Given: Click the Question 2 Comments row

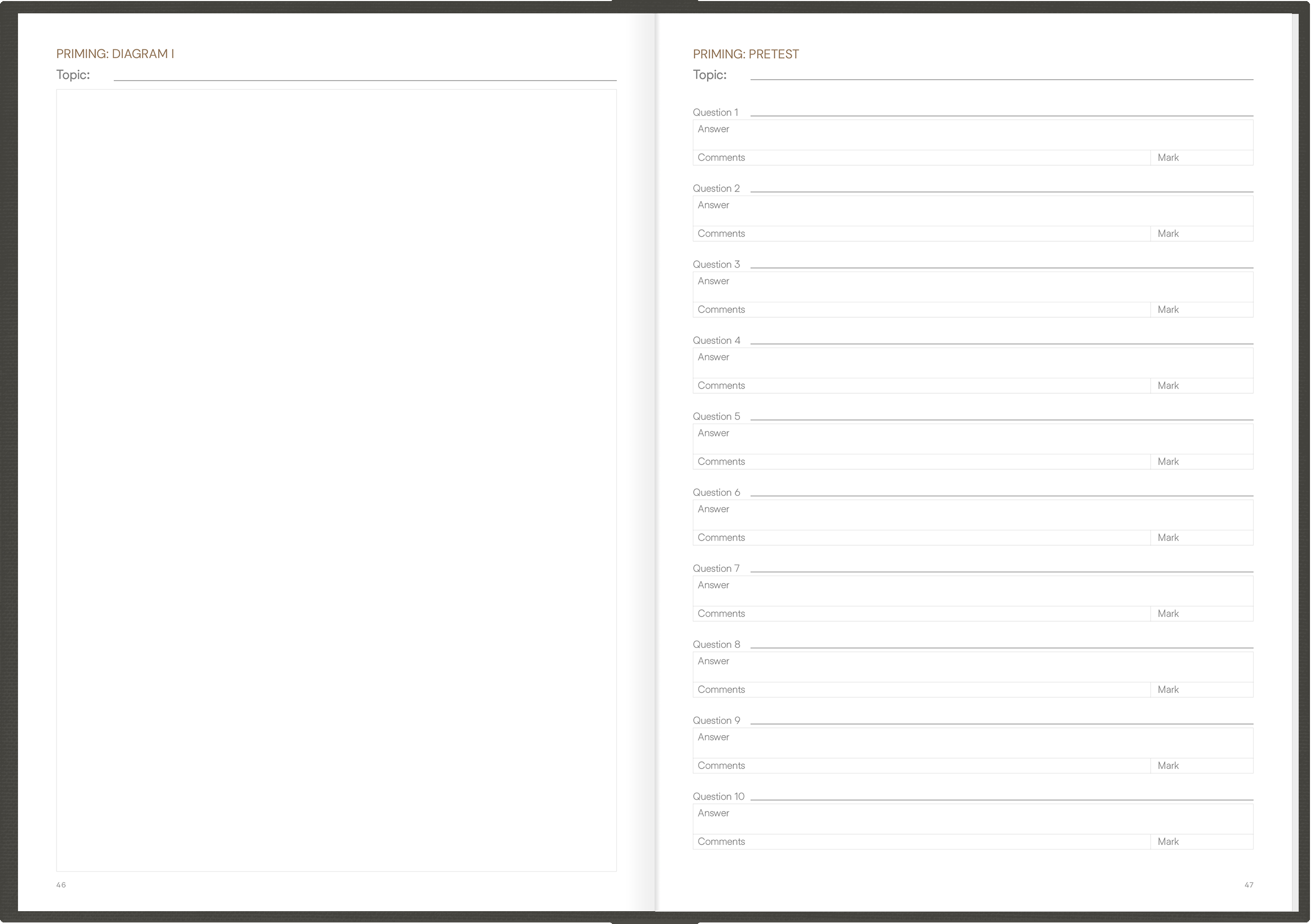Looking at the screenshot, I should pyautogui.click(x=921, y=234).
